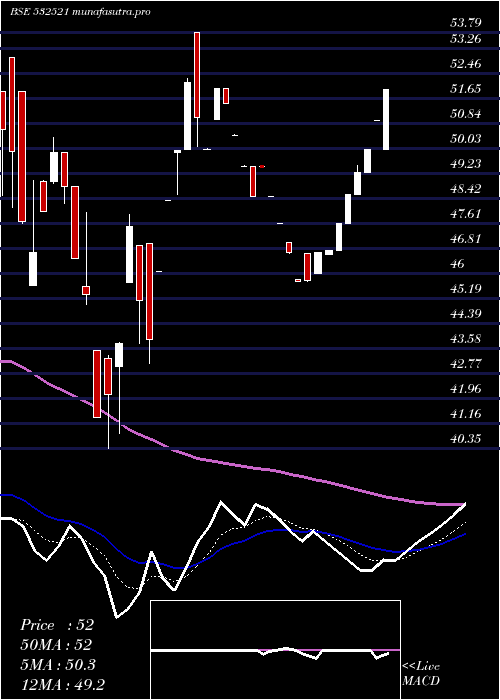500x700 pixels.
Task: Select the 41.16 price axis label
Action: [466, 414]
